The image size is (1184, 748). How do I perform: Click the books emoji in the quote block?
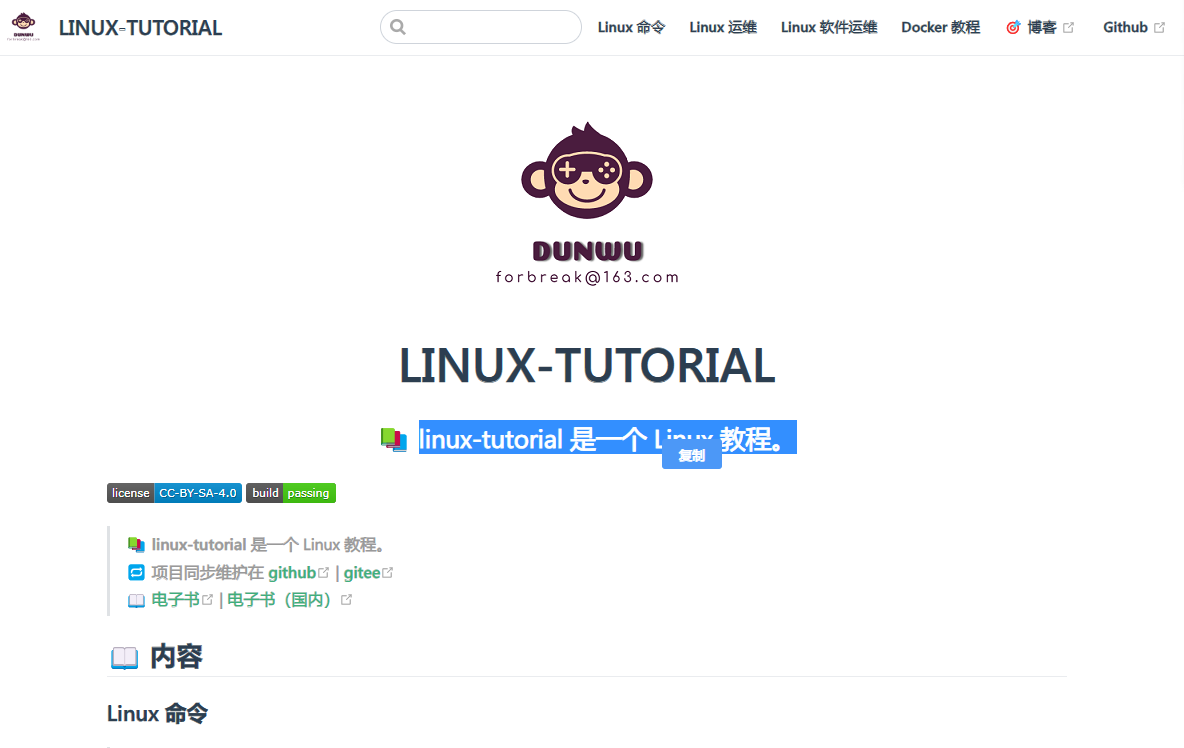(136, 544)
